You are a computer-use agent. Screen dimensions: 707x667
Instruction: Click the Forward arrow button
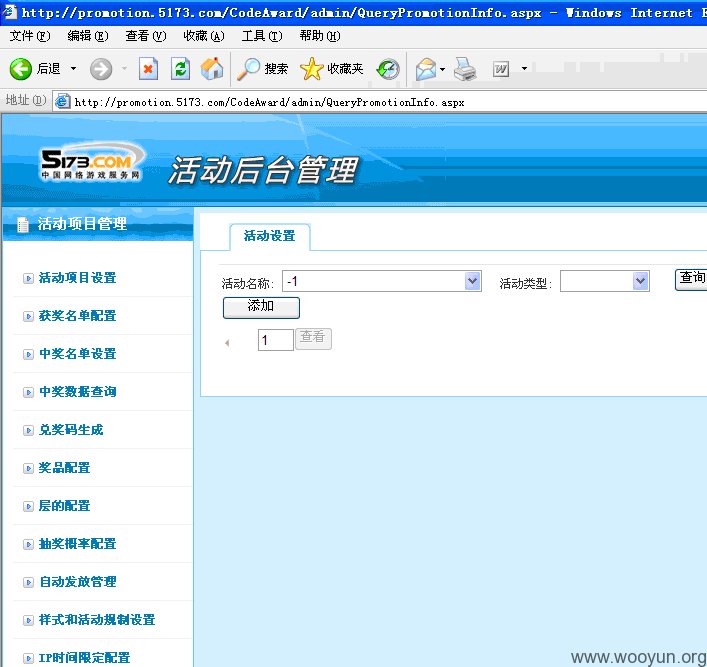[x=101, y=69]
